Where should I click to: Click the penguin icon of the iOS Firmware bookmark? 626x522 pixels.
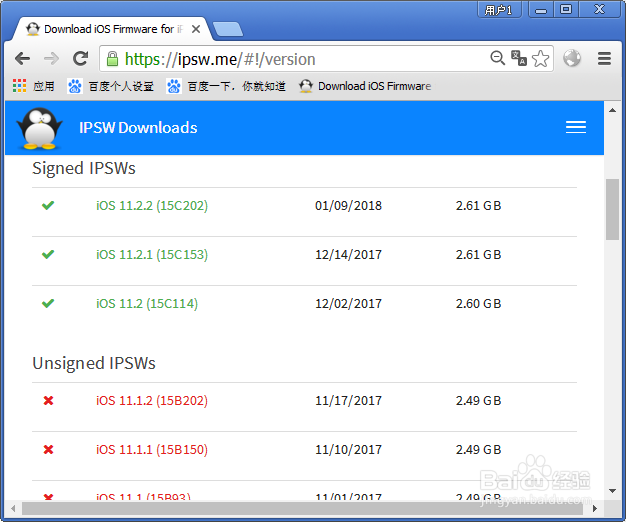[x=306, y=86]
